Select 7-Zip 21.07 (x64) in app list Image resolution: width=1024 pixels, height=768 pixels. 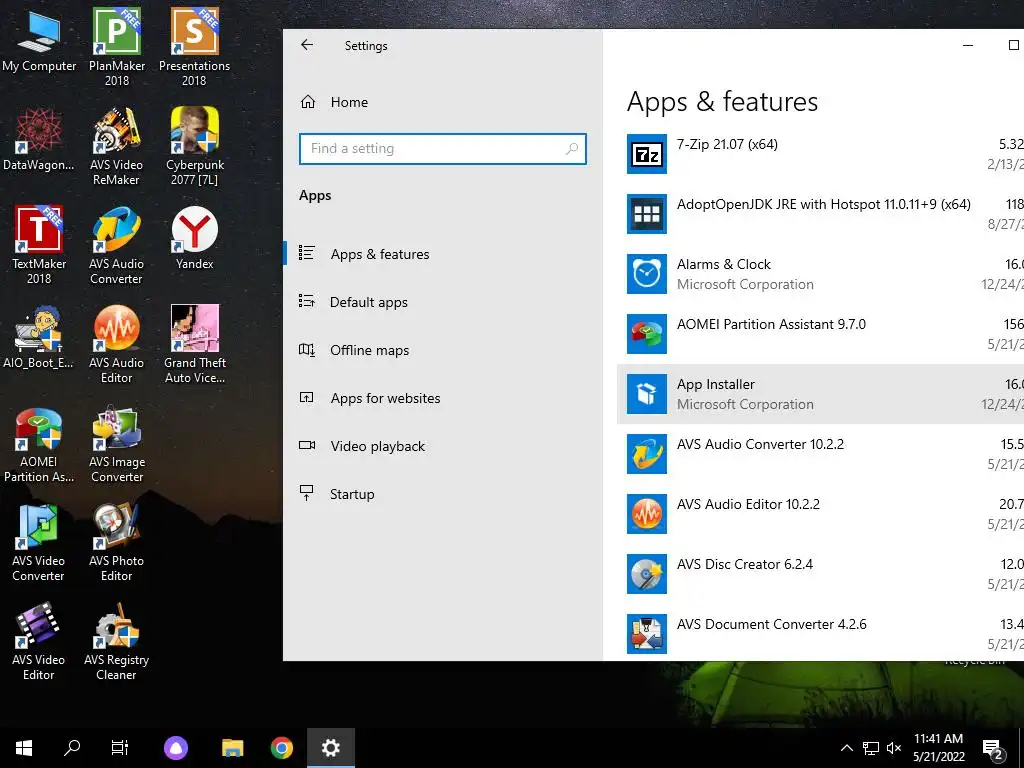pos(820,154)
